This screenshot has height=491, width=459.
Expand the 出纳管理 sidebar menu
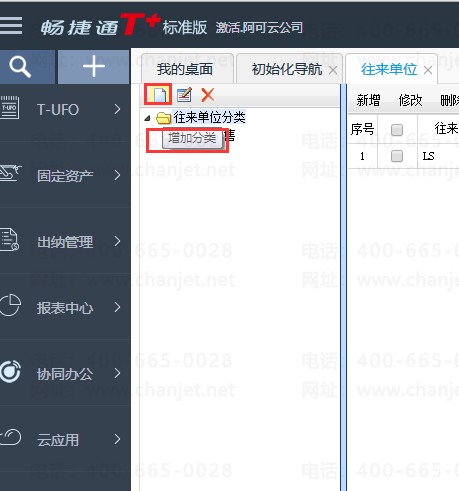coord(117,241)
